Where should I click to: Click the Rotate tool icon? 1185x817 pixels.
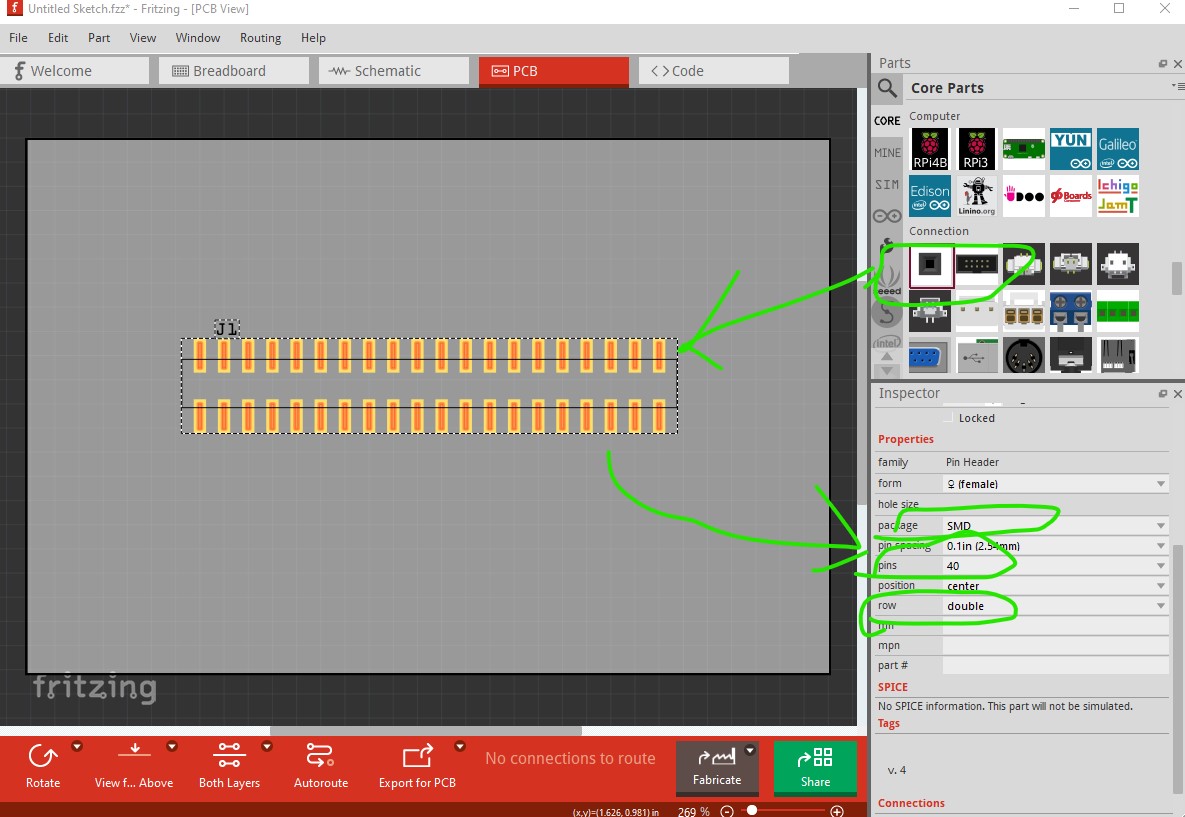(43, 757)
